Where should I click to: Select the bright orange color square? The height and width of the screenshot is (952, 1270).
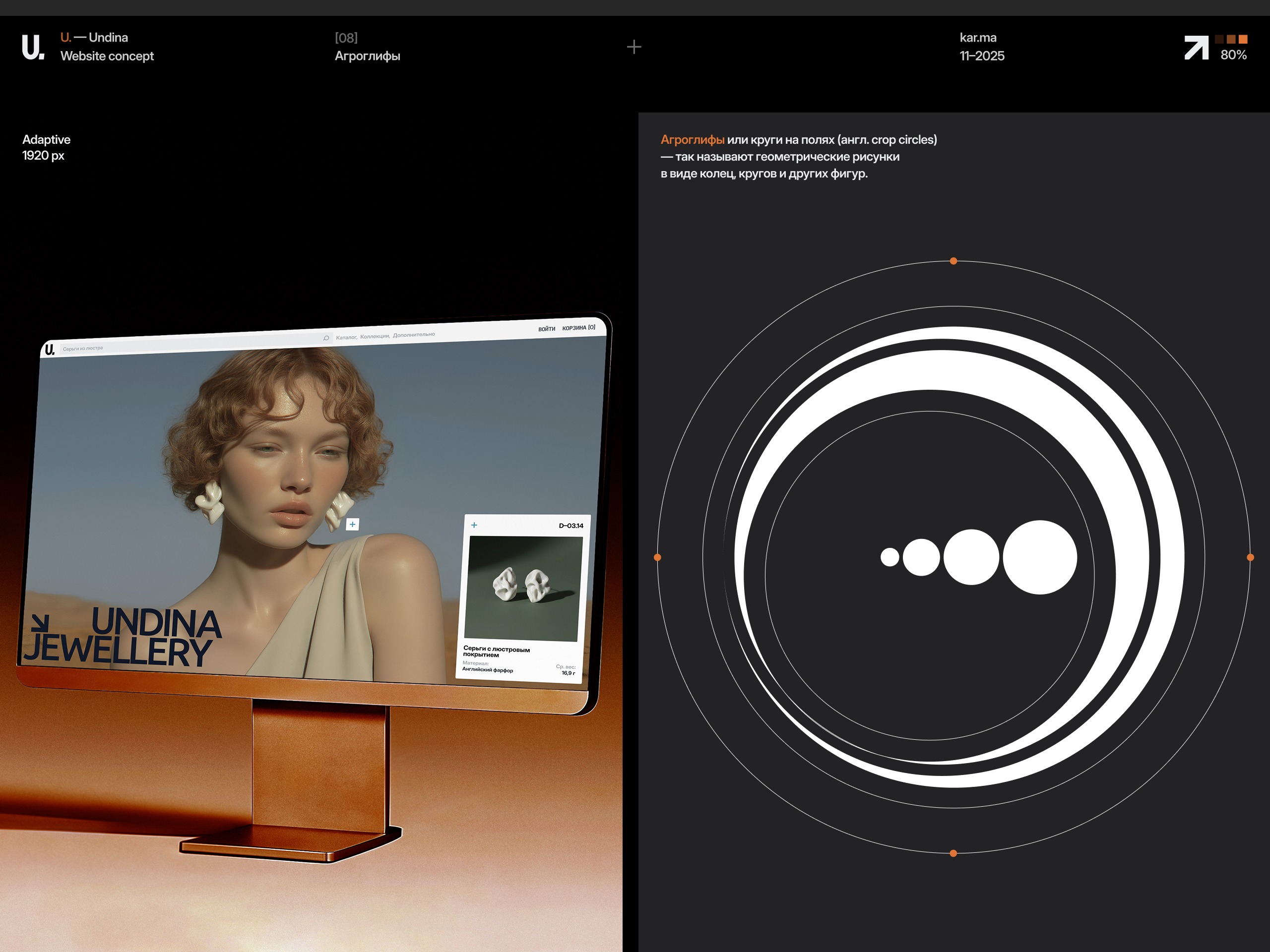coord(1243,39)
